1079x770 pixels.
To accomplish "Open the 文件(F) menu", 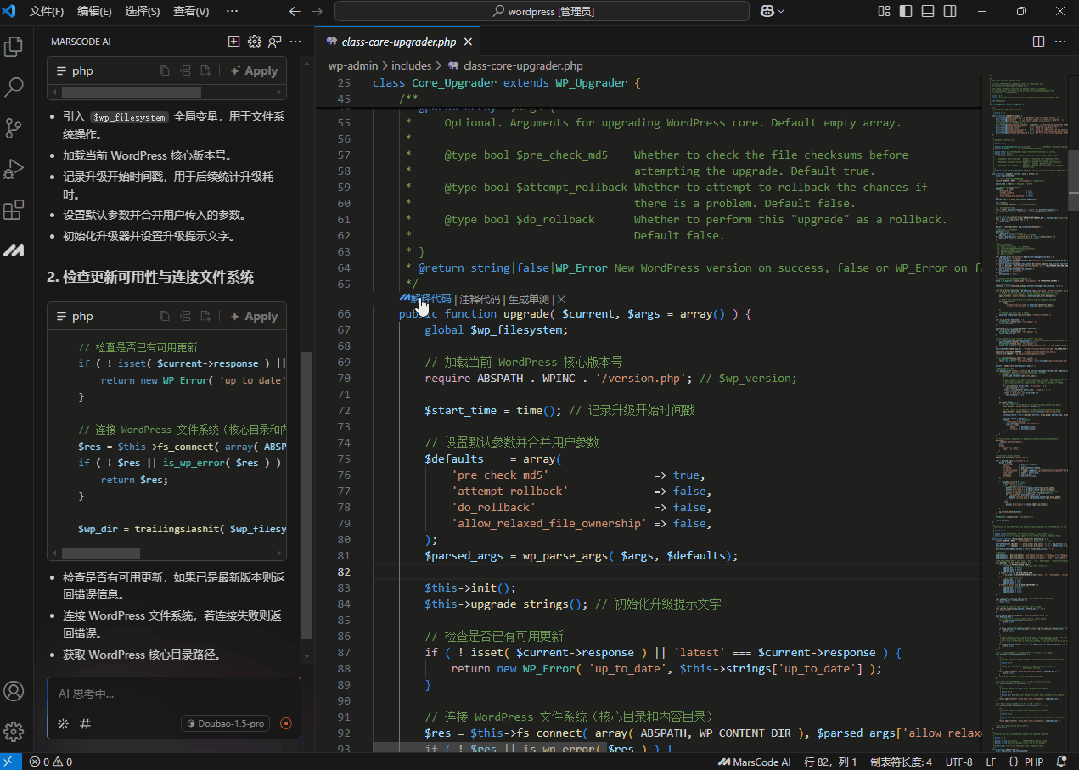I will (46, 11).
